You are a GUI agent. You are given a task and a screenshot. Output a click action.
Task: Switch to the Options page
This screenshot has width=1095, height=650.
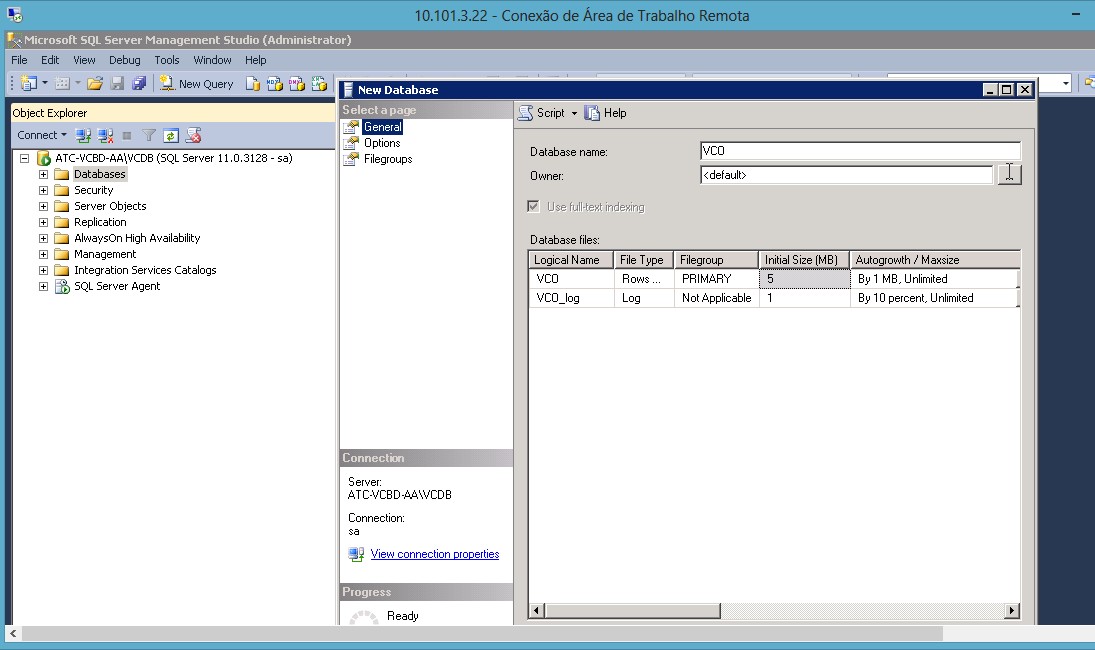382,143
